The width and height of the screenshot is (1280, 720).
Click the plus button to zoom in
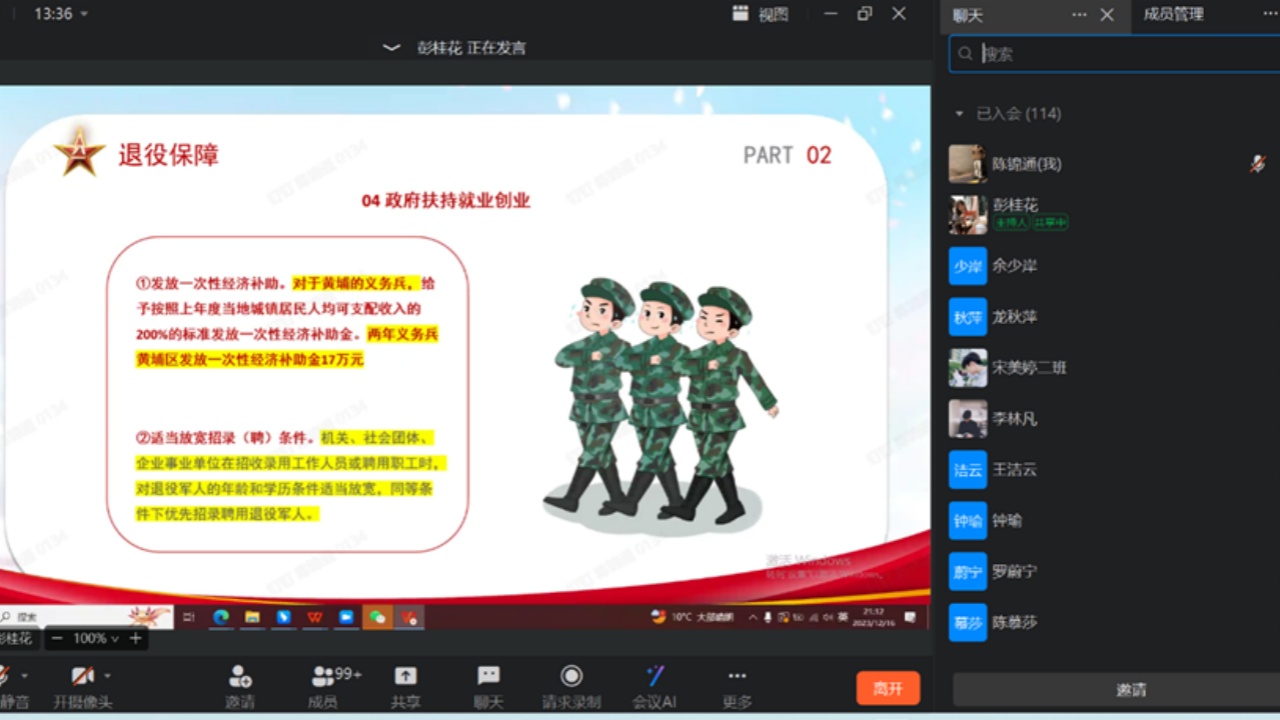(x=135, y=638)
